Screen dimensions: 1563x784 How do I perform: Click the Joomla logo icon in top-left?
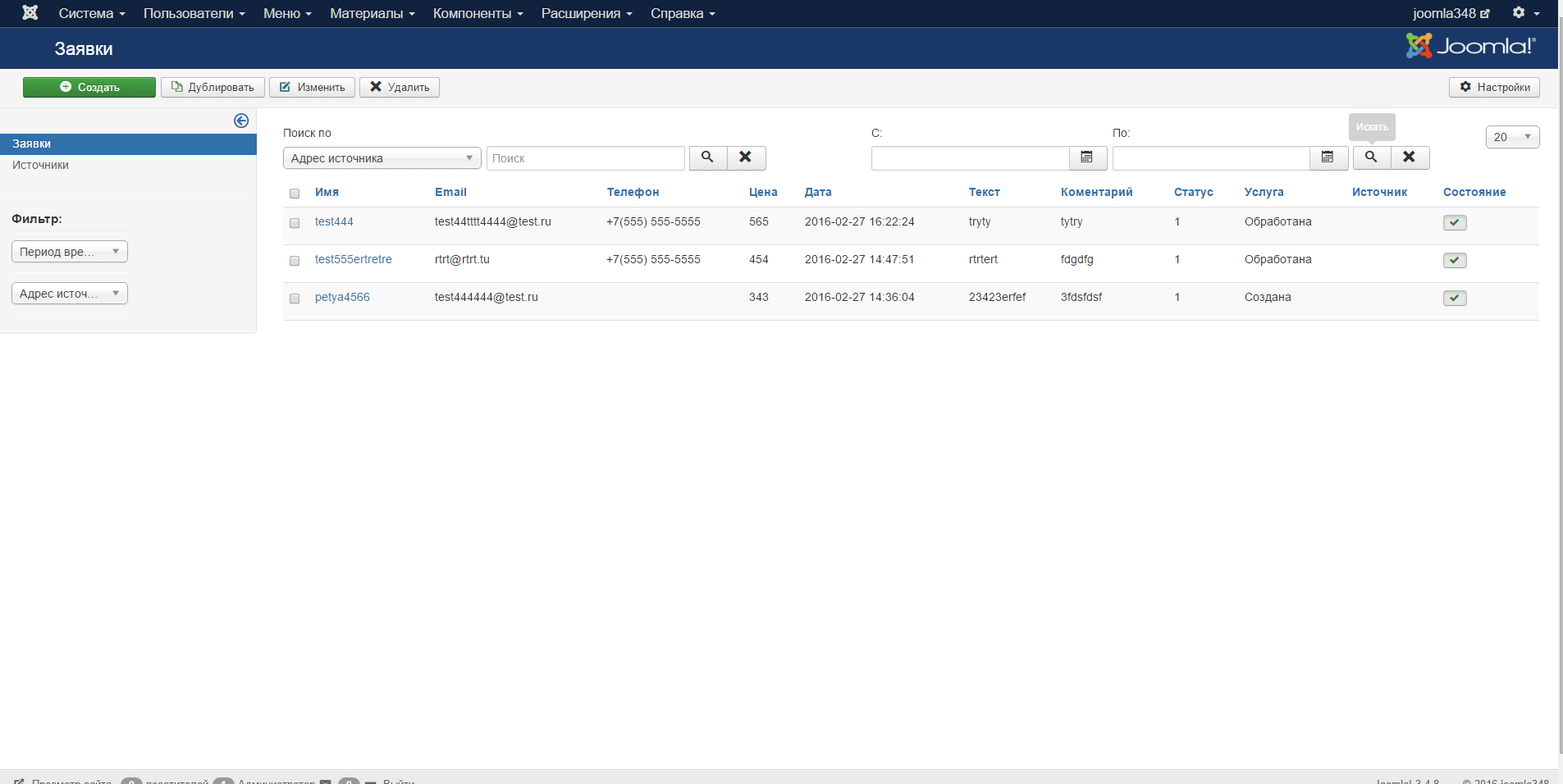click(30, 13)
